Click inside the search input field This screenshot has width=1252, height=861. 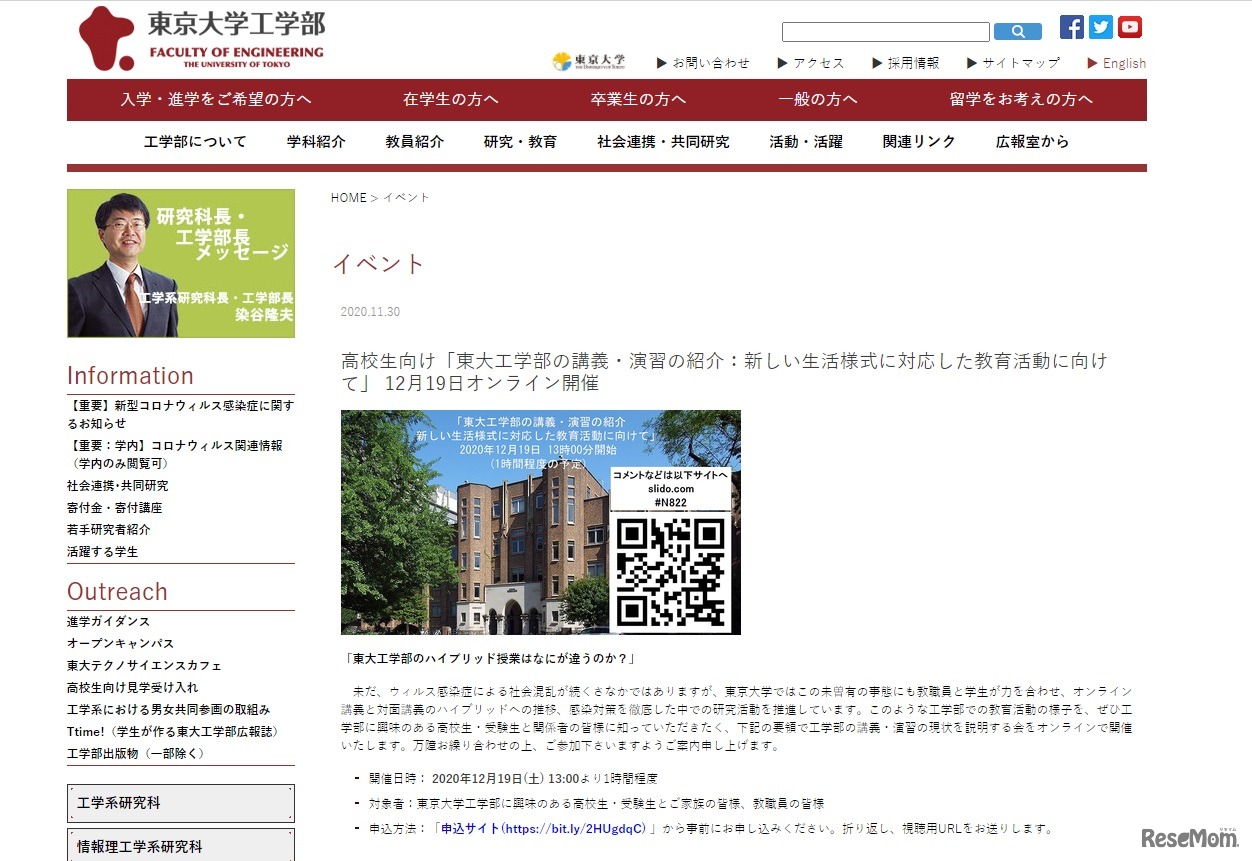click(885, 31)
